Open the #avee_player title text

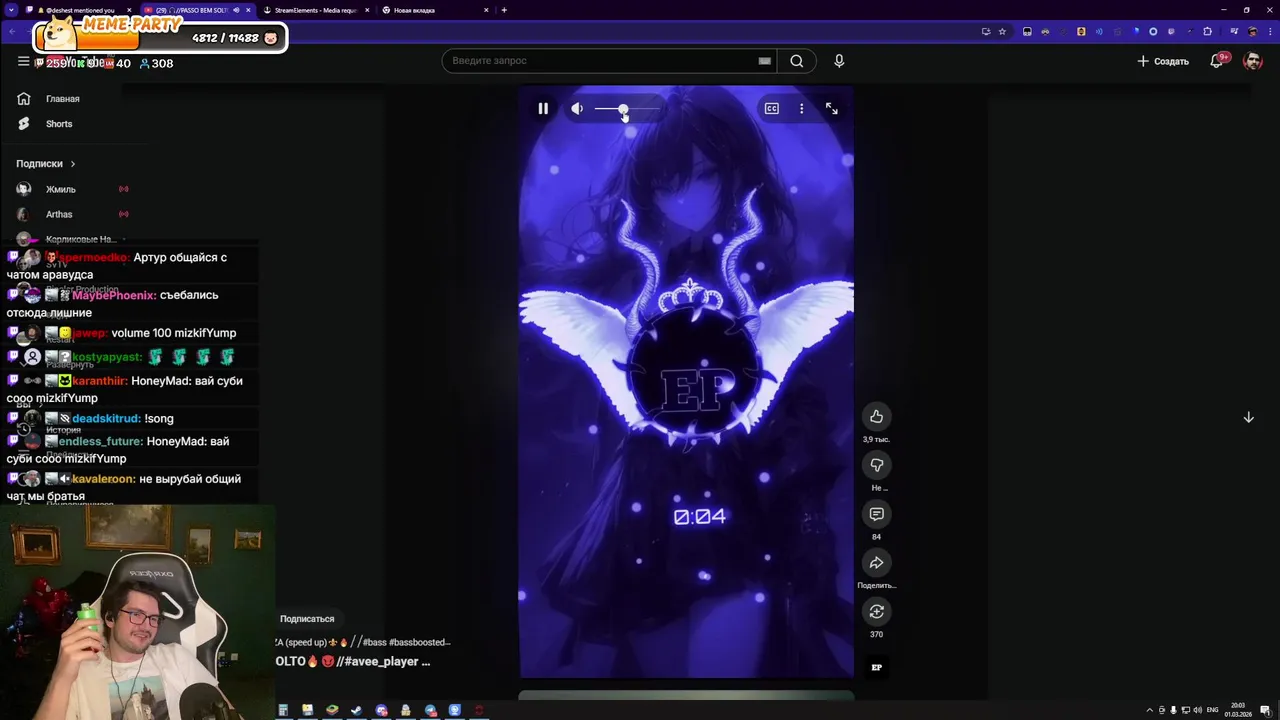383,661
